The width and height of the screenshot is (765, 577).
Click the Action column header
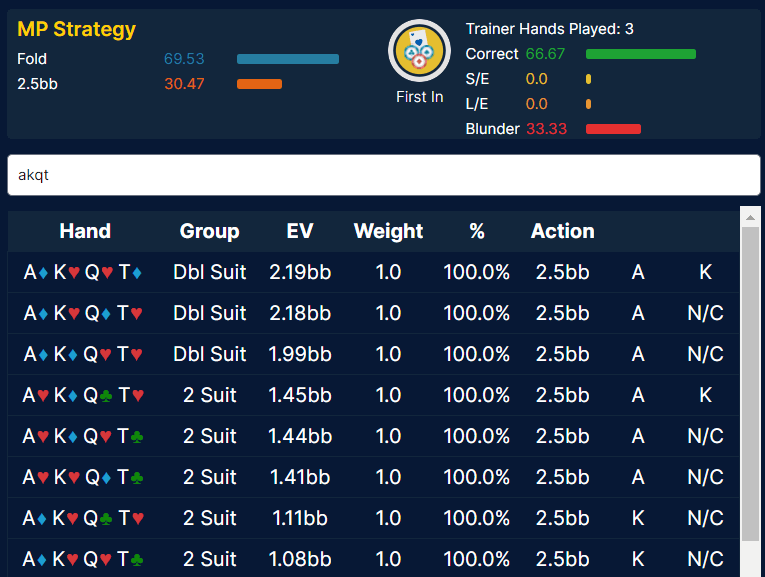click(x=562, y=231)
